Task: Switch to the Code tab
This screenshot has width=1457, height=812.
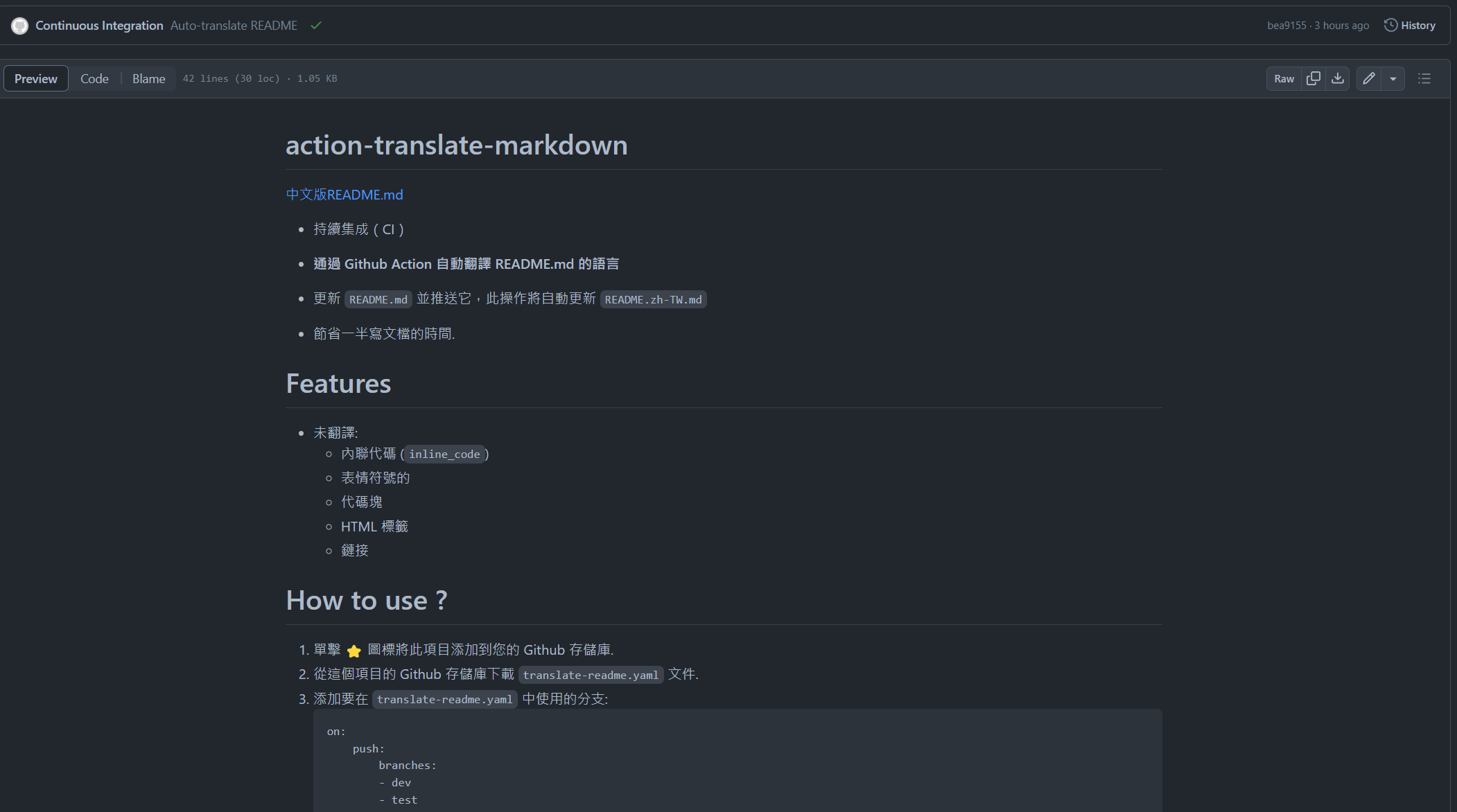Action: 94,78
